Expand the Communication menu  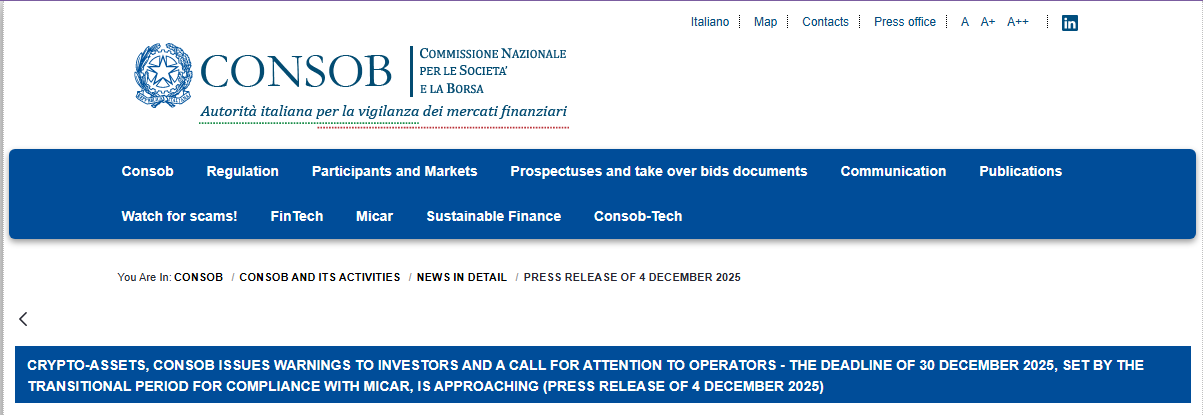[893, 171]
